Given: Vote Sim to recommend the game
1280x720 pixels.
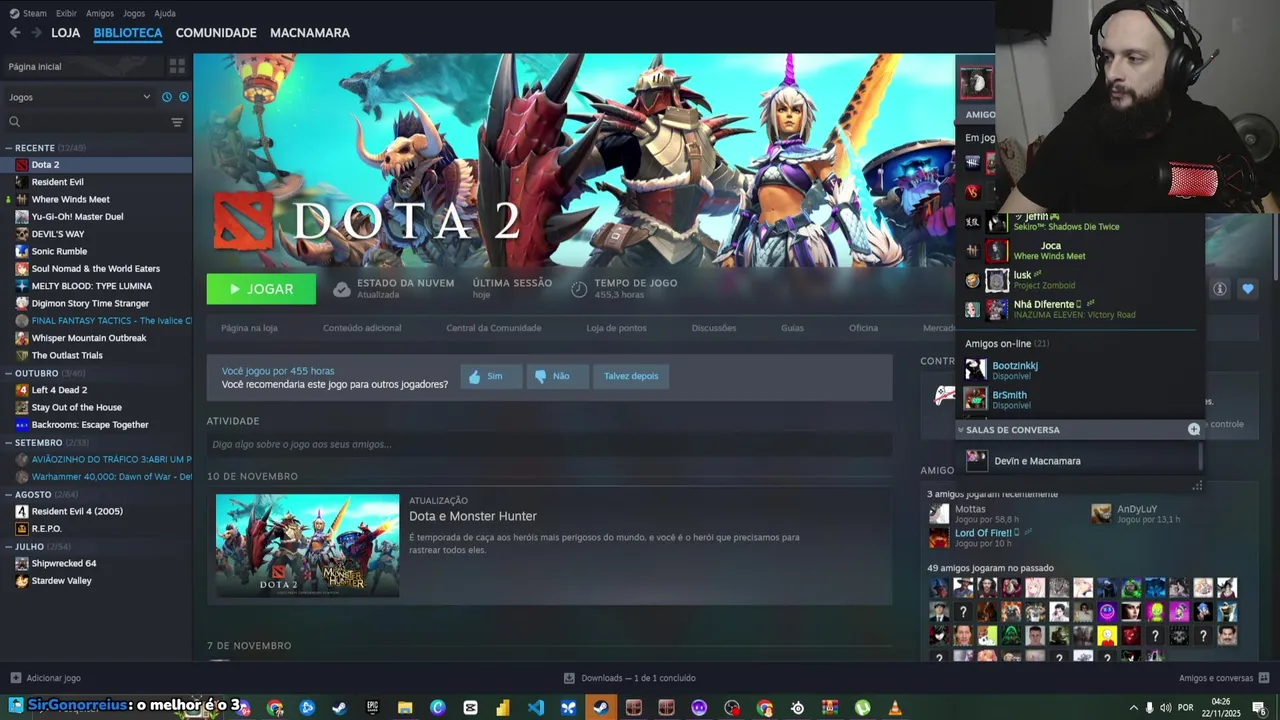Looking at the screenshot, I should [x=490, y=376].
